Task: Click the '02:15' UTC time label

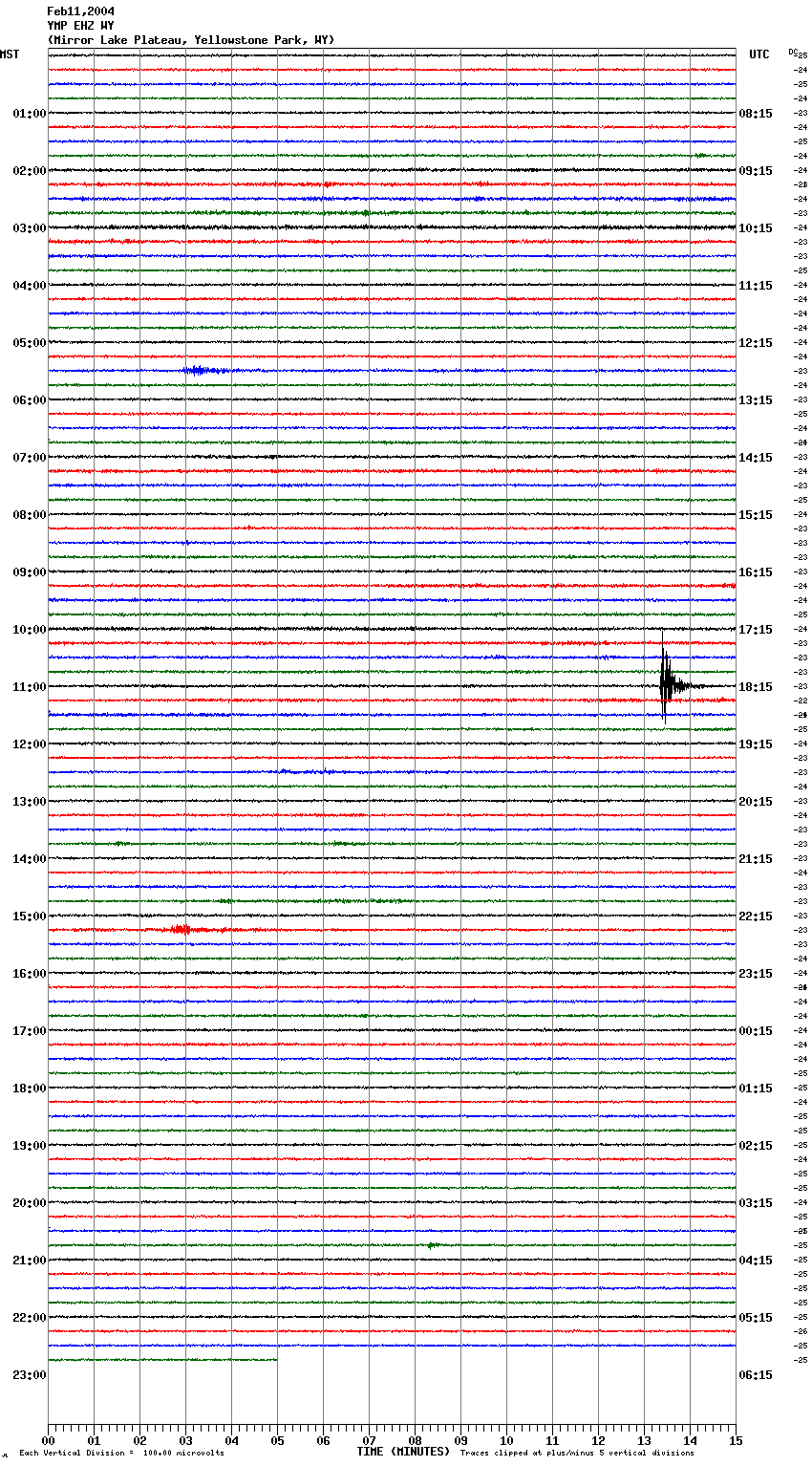Action: (756, 1146)
